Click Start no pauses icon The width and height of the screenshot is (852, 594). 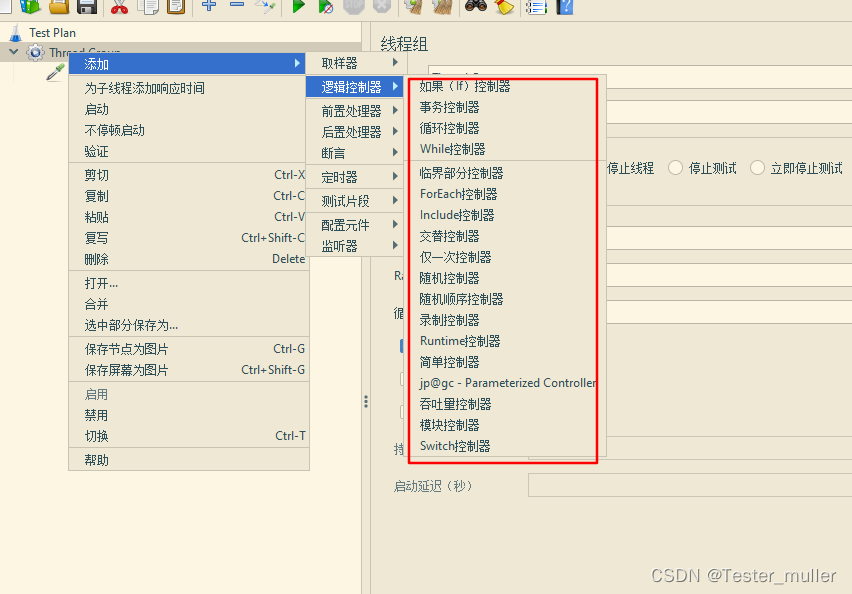pos(325,5)
